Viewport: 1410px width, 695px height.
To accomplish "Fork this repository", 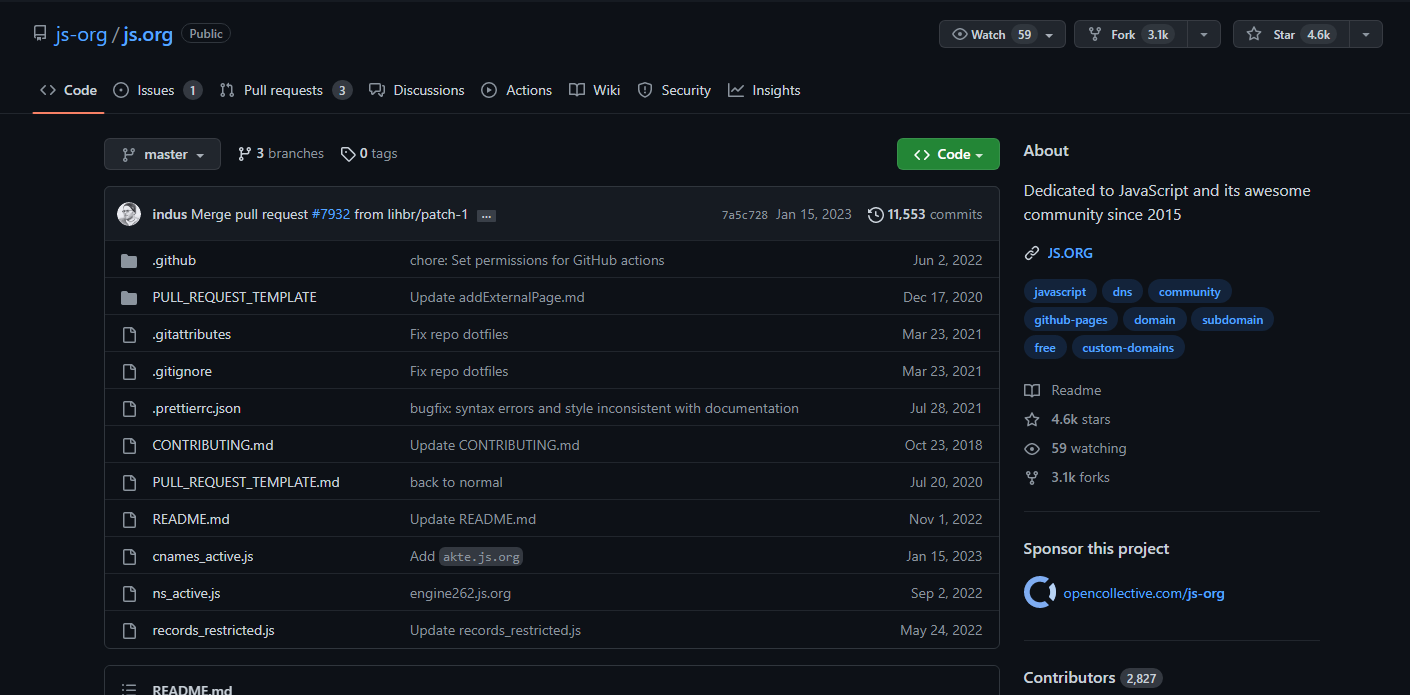I will coord(1131,34).
